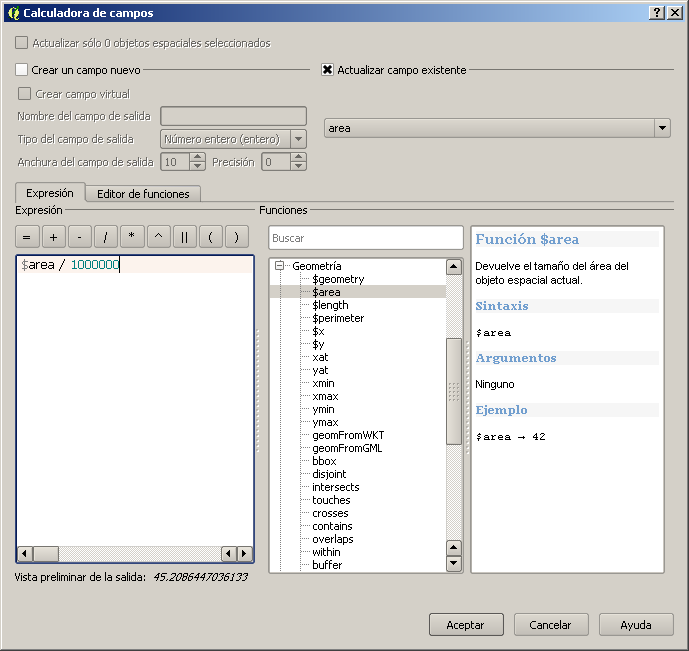The width and height of the screenshot is (689, 651).
Task: Select geomFromGML function
Action: coord(347,448)
